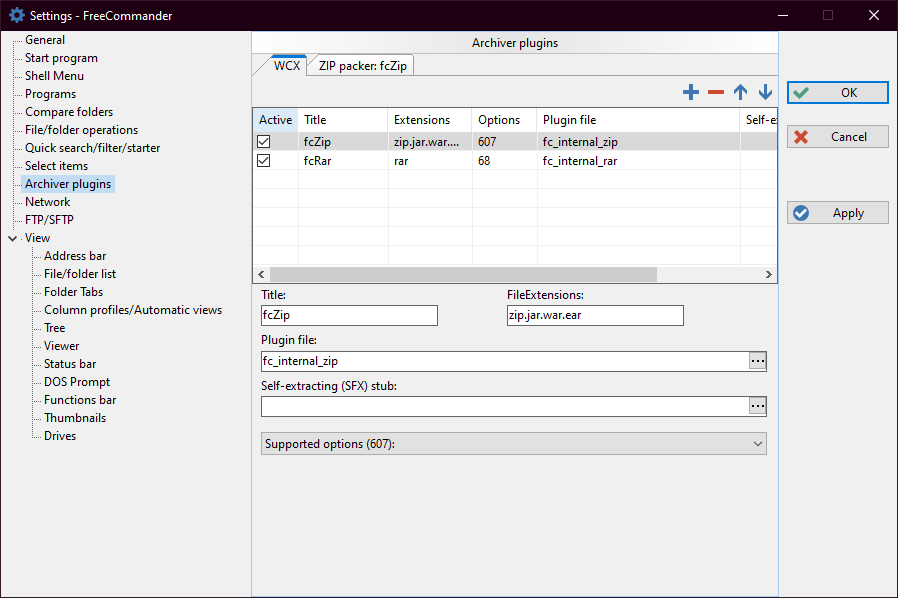Move plugin up with blue up arrow
The image size is (898, 598).
coord(740,92)
